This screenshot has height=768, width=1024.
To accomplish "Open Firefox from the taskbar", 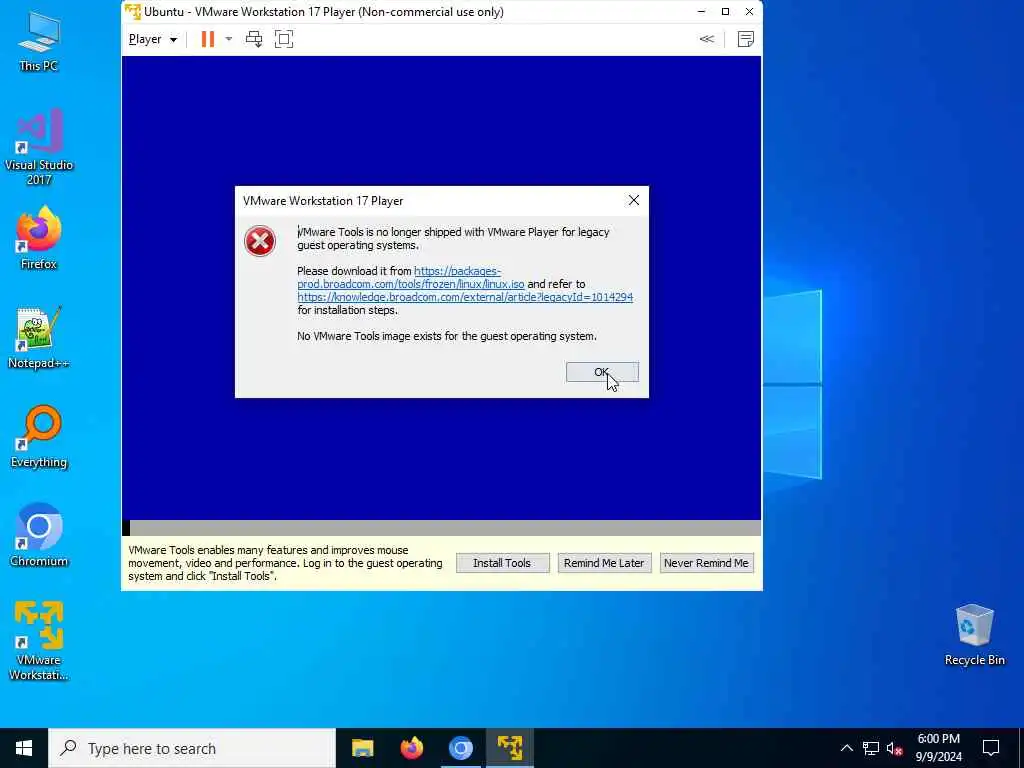I will click(411, 748).
